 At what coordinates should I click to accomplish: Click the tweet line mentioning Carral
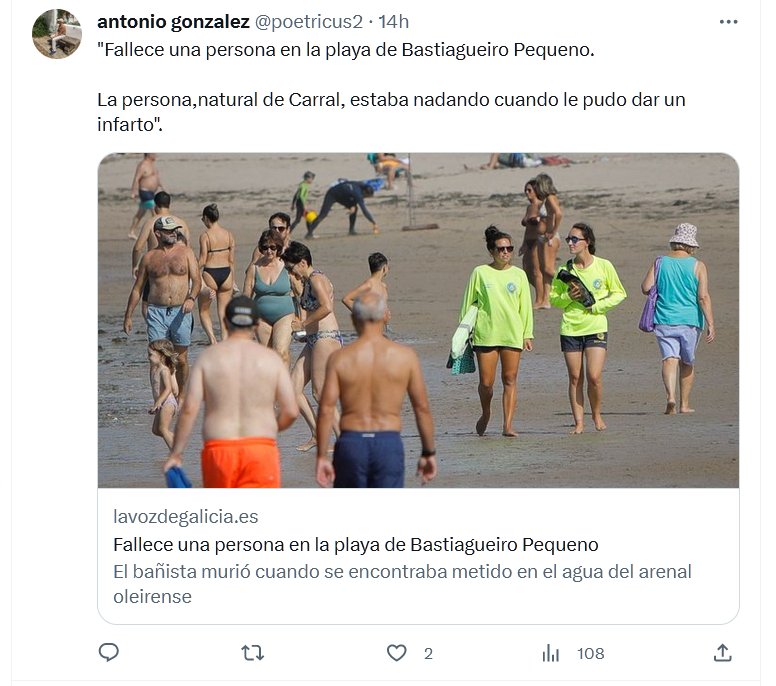[x=391, y=112]
